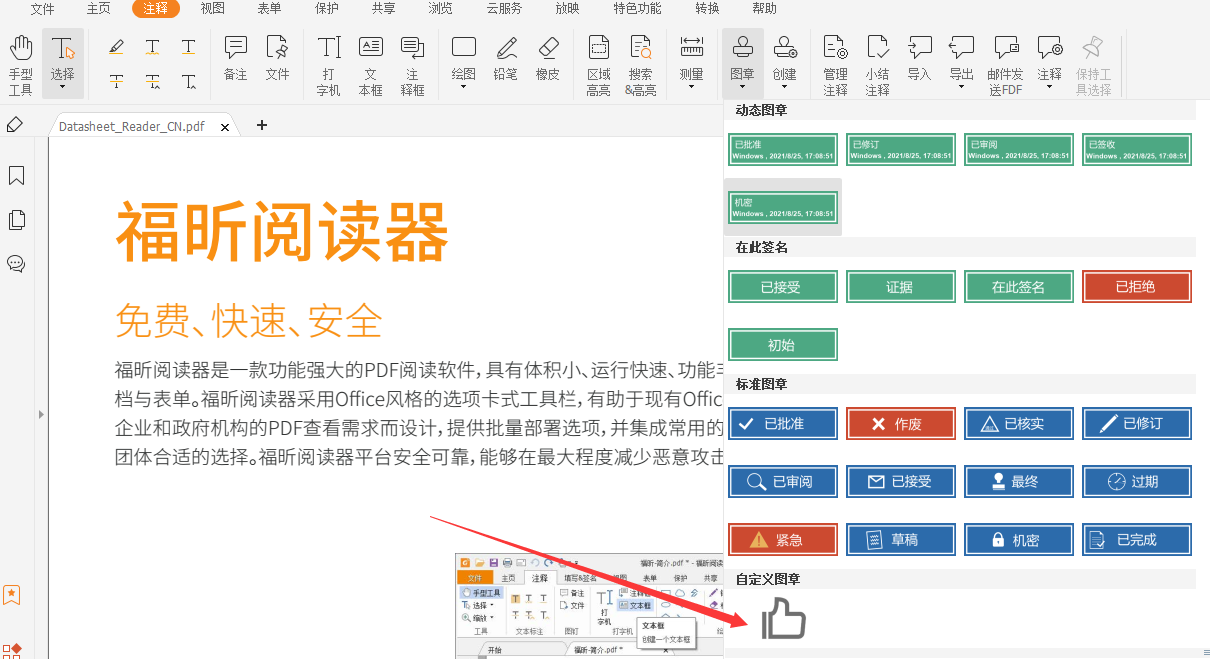Open the Comments panel speech-bubble icon
The width and height of the screenshot is (1210, 659).
tap(16, 264)
